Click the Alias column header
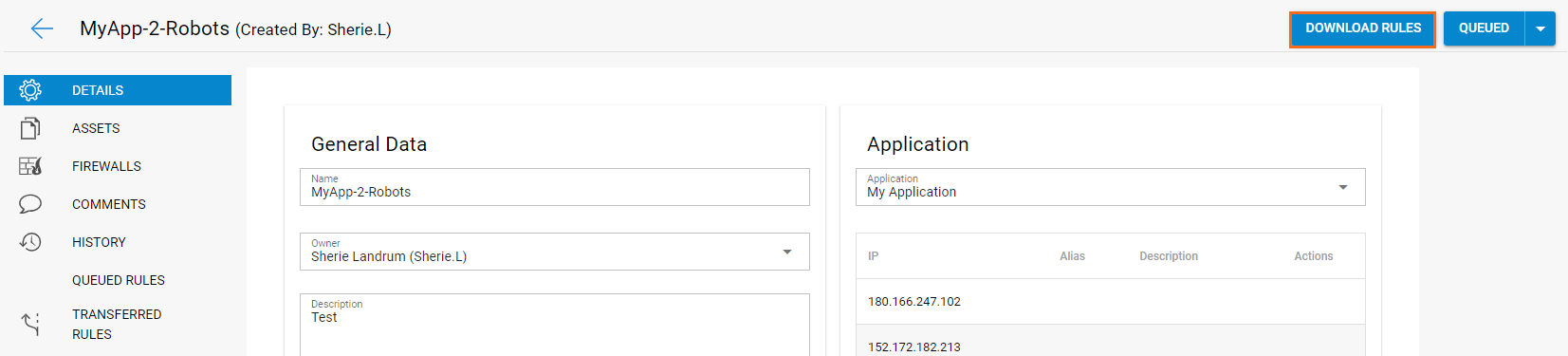Image resolution: width=1568 pixels, height=356 pixels. coord(1072,256)
